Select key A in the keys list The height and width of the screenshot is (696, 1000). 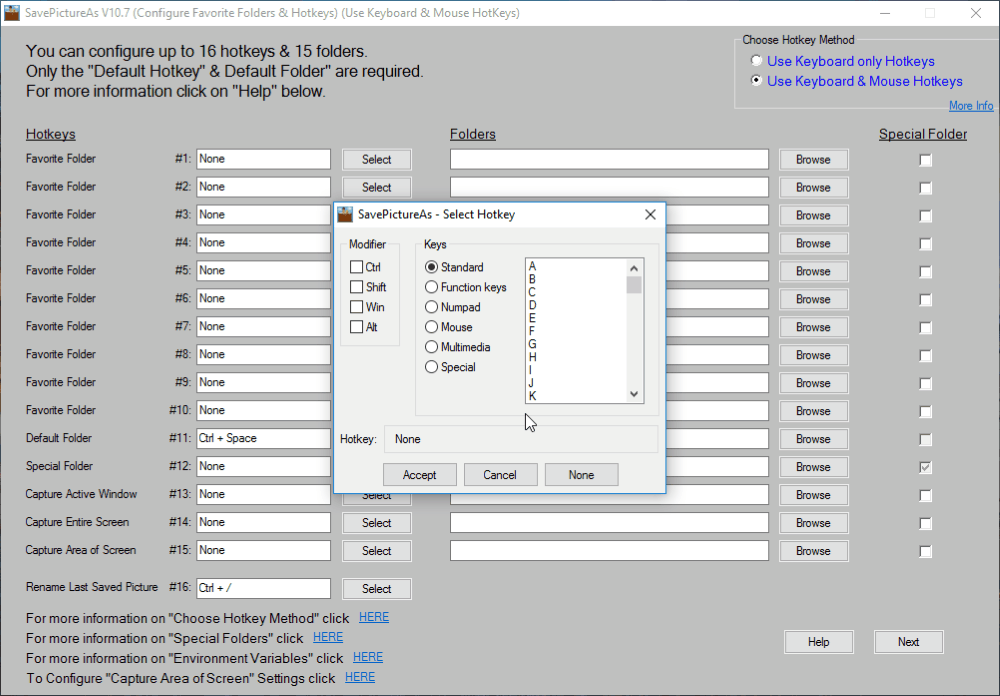[532, 266]
